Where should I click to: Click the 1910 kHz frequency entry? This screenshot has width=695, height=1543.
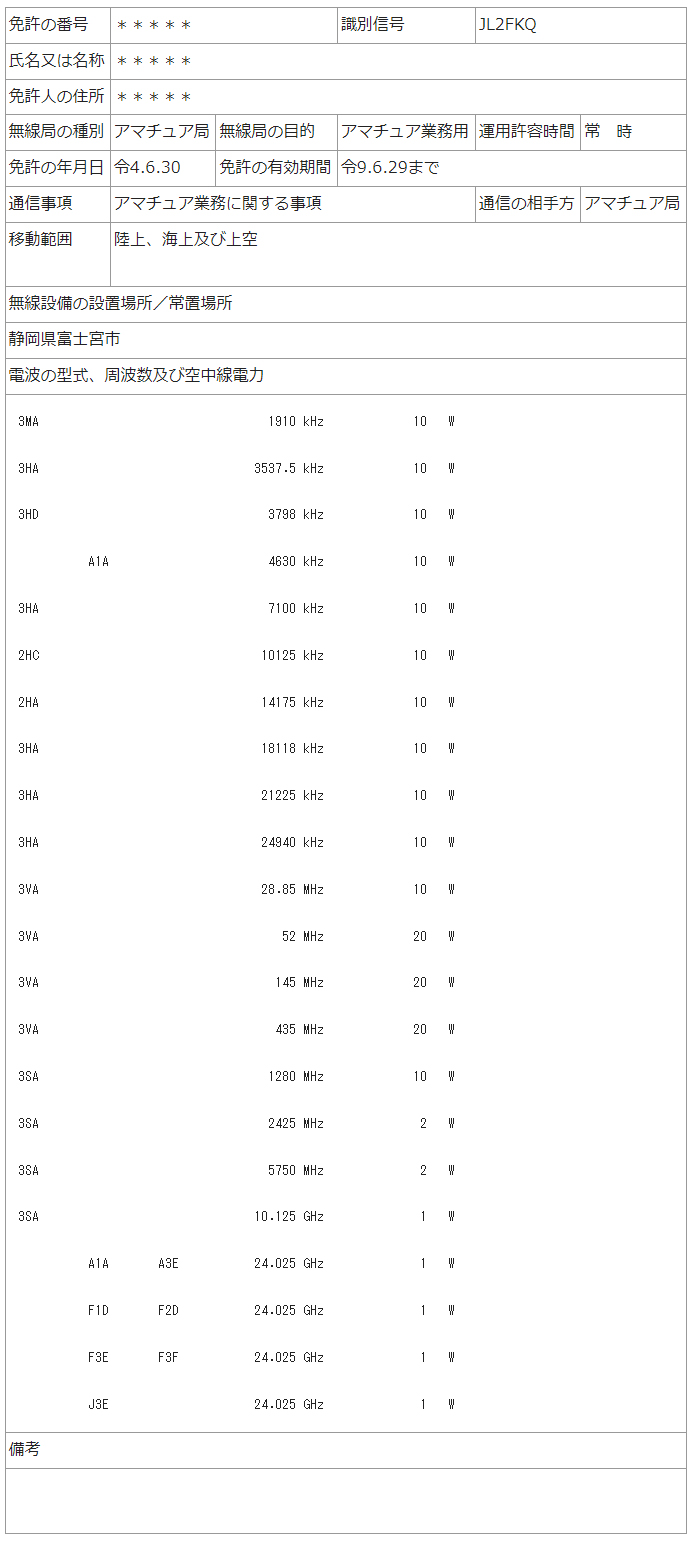coord(296,421)
